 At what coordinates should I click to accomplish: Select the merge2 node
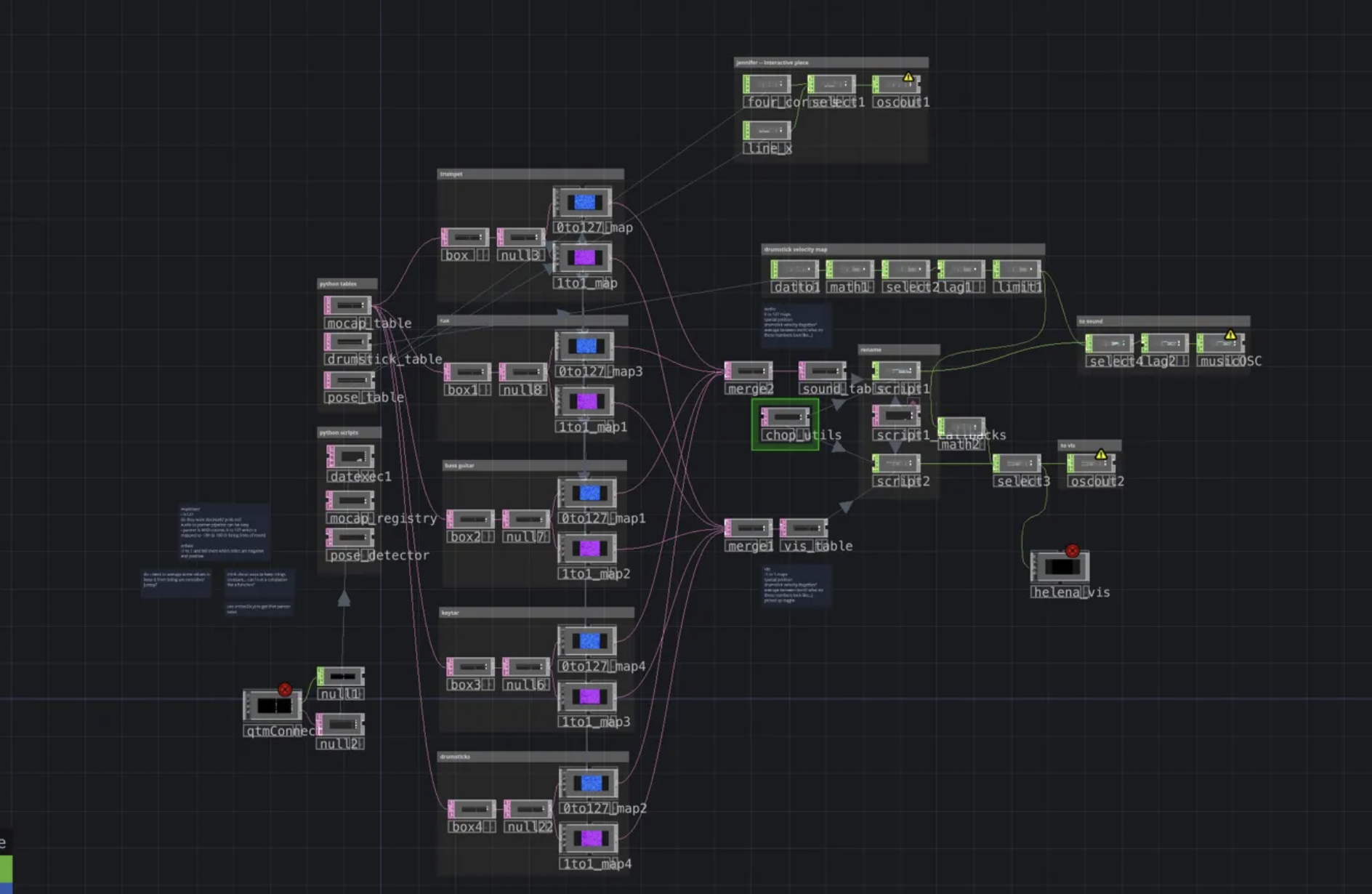coord(748,371)
